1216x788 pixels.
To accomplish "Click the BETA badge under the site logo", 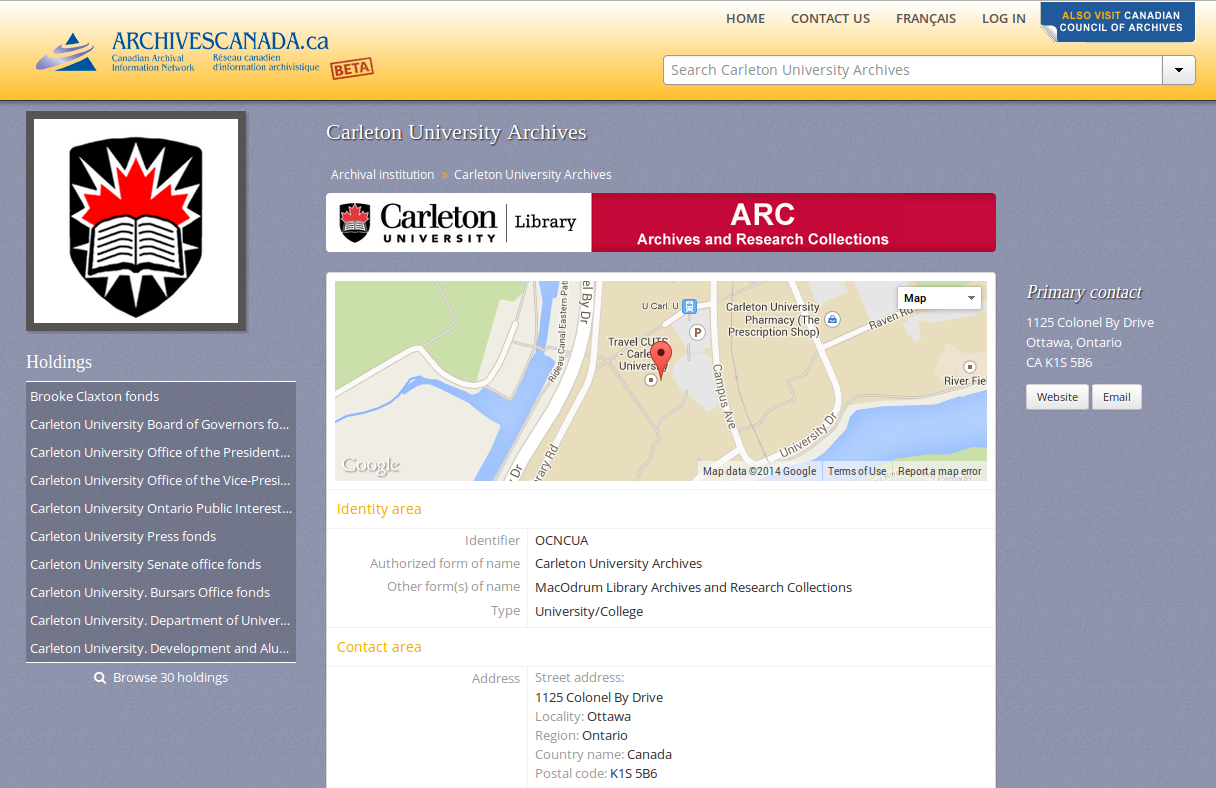I will [352, 68].
